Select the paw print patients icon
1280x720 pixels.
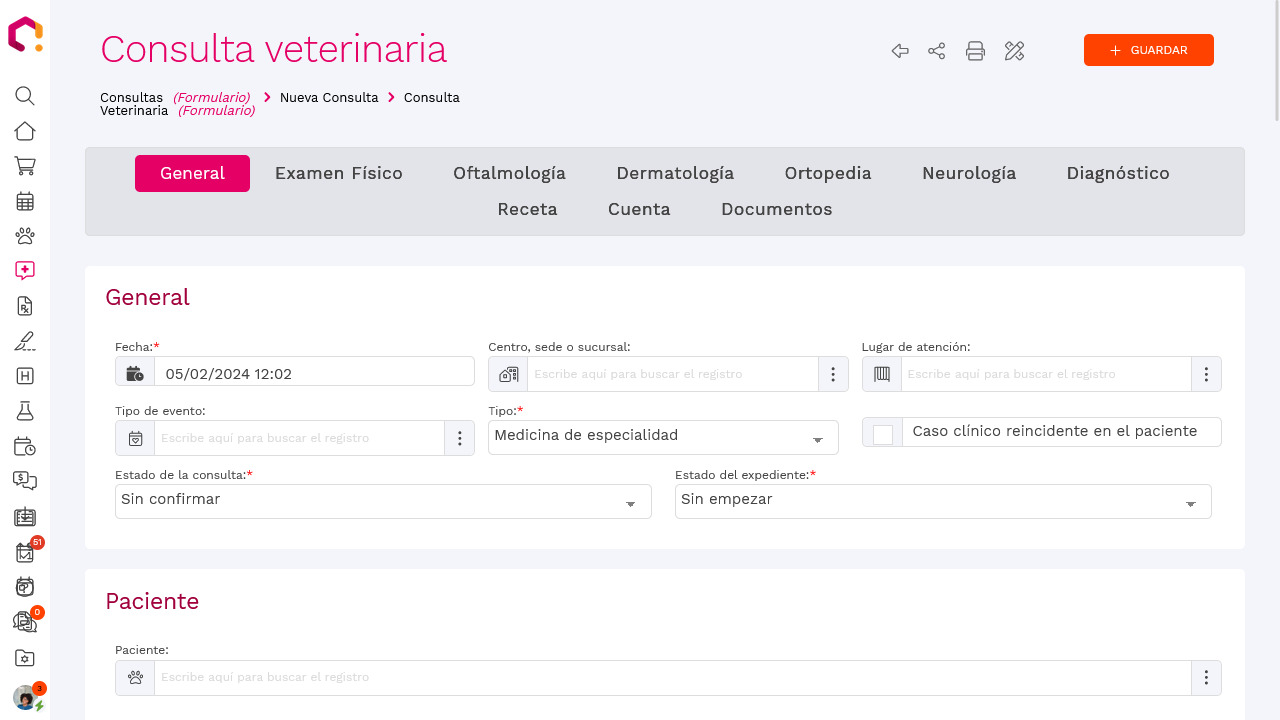(x=24, y=235)
